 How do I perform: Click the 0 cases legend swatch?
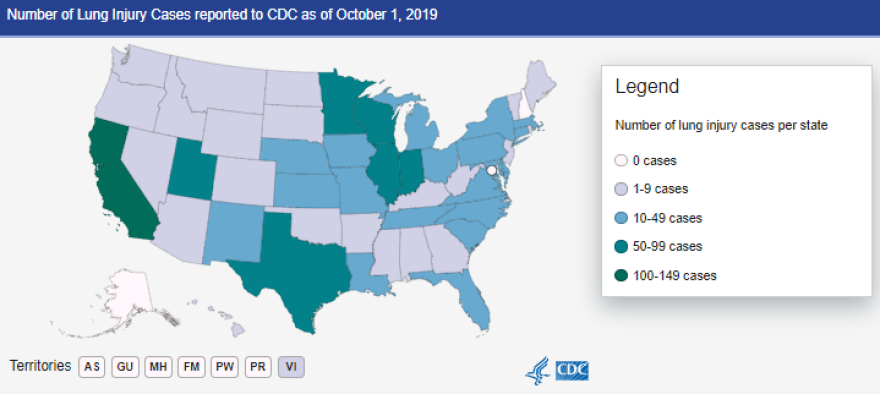621,161
